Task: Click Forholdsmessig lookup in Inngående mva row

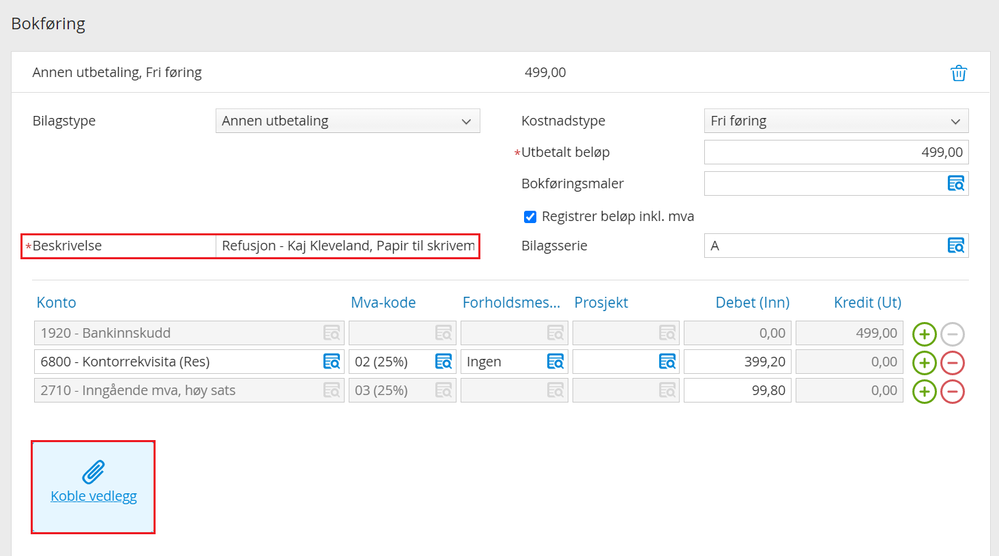Action: [555, 390]
